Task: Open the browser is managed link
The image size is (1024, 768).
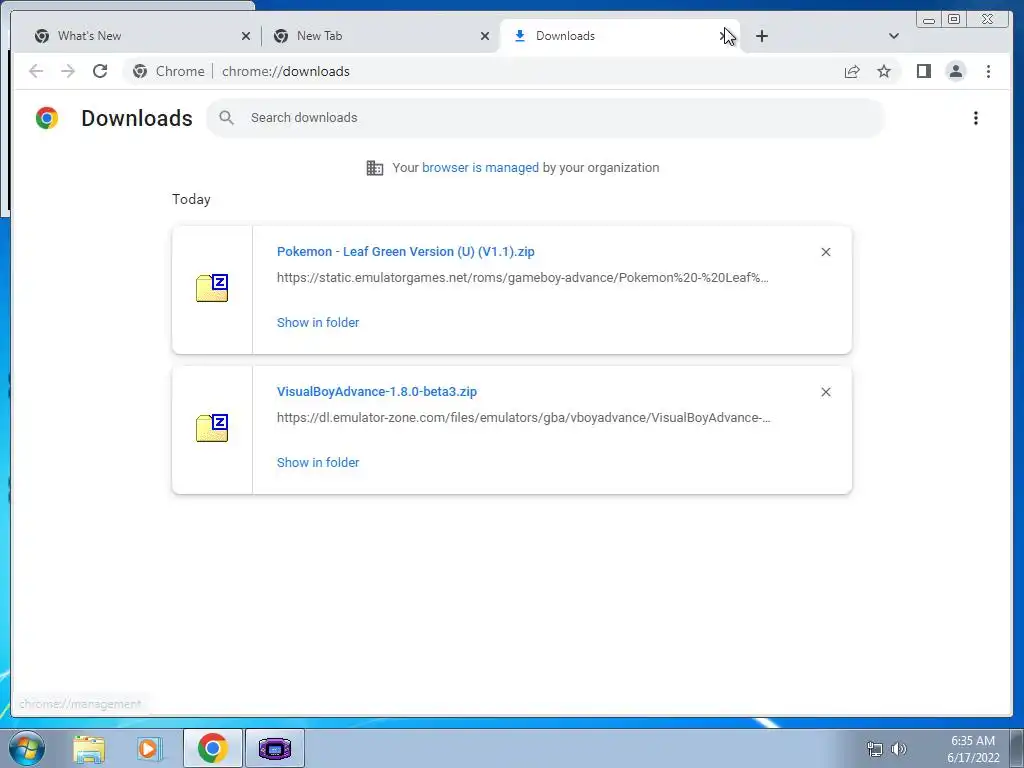Action: (480, 167)
